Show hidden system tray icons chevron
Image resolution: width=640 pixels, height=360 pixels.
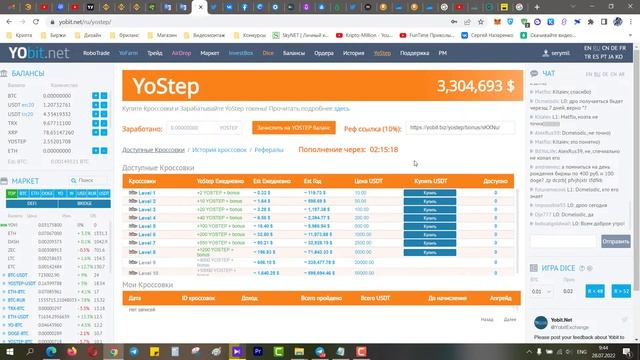[x=529, y=351]
